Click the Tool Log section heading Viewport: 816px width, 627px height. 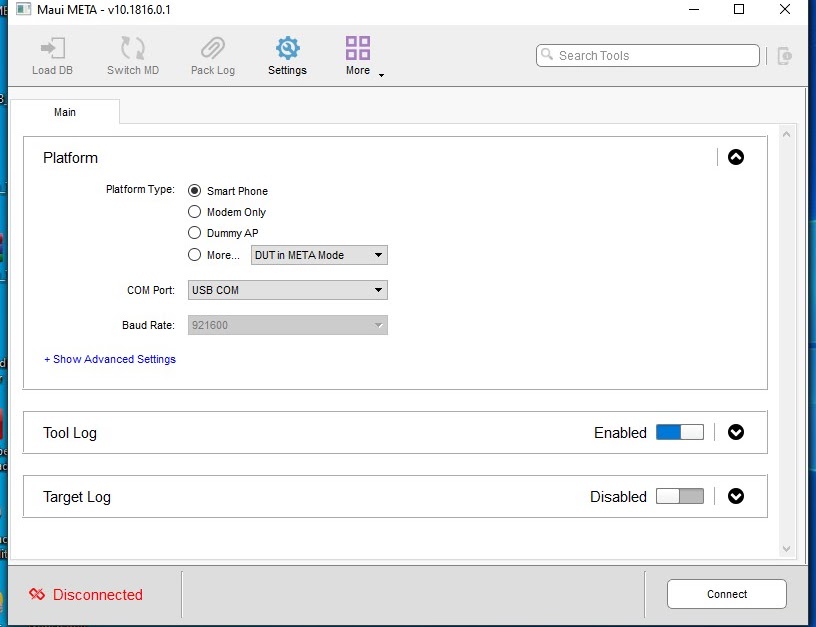point(70,433)
